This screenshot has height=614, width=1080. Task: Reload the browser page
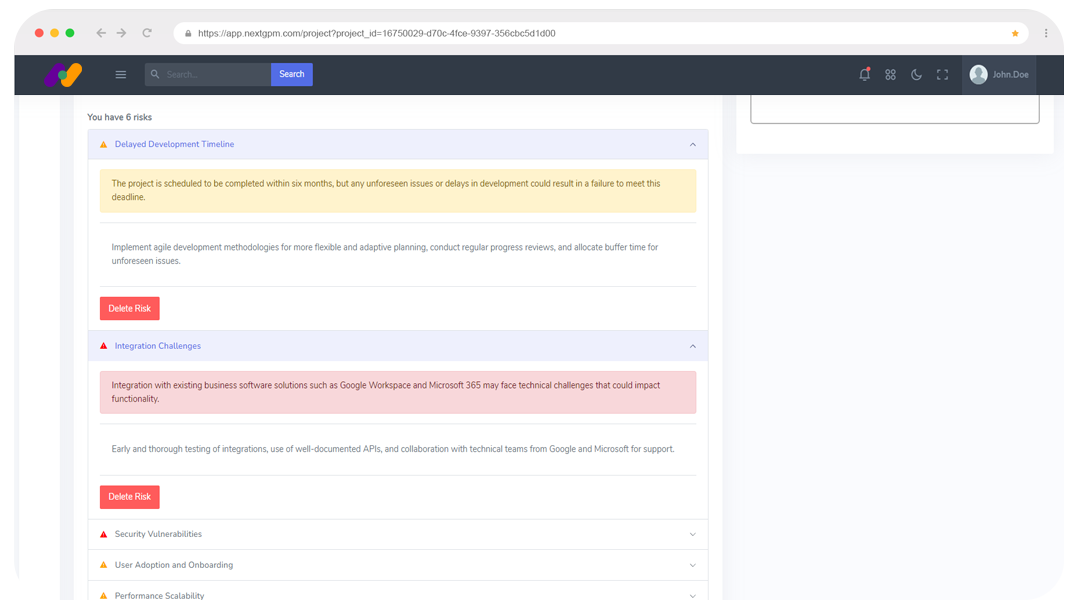(x=147, y=33)
